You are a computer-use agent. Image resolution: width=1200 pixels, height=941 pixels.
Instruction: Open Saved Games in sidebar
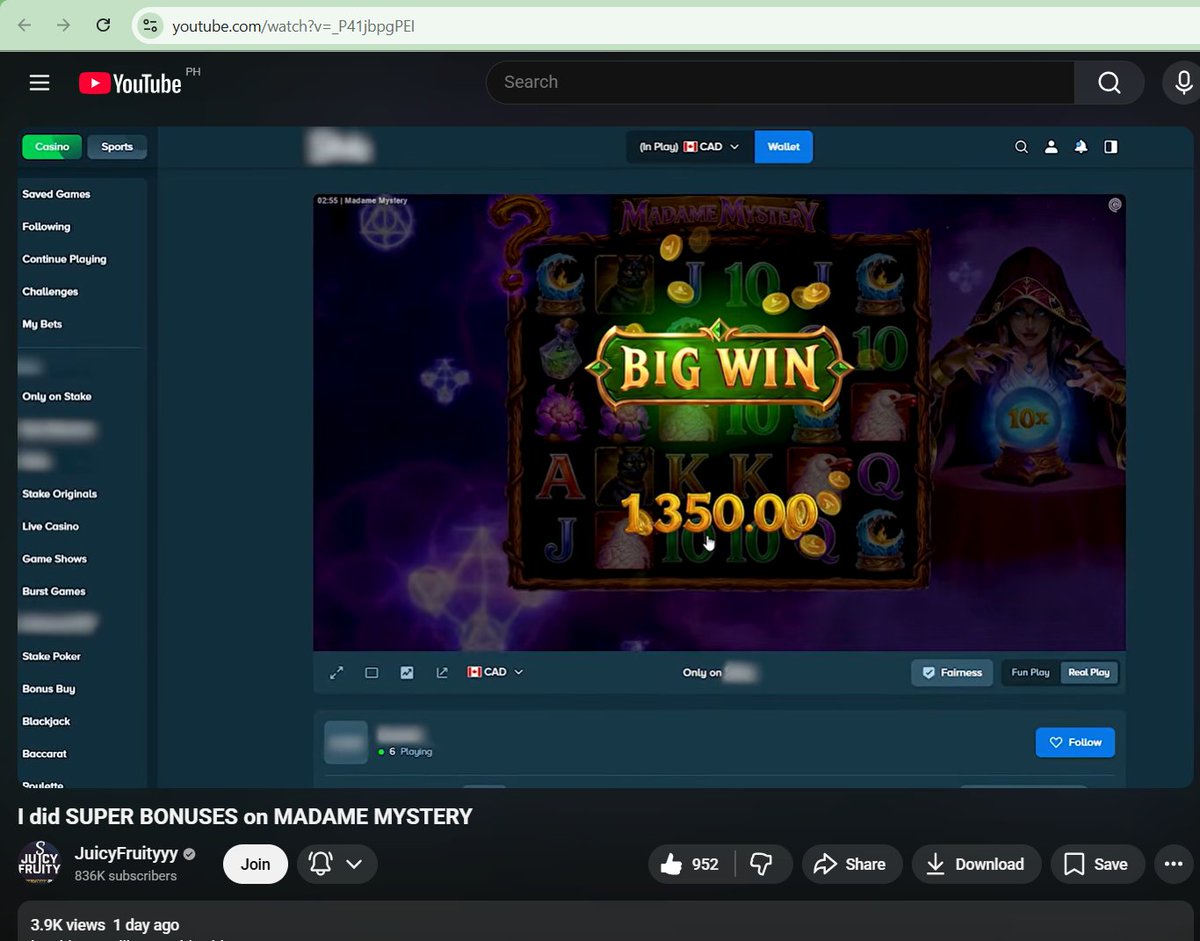(56, 194)
